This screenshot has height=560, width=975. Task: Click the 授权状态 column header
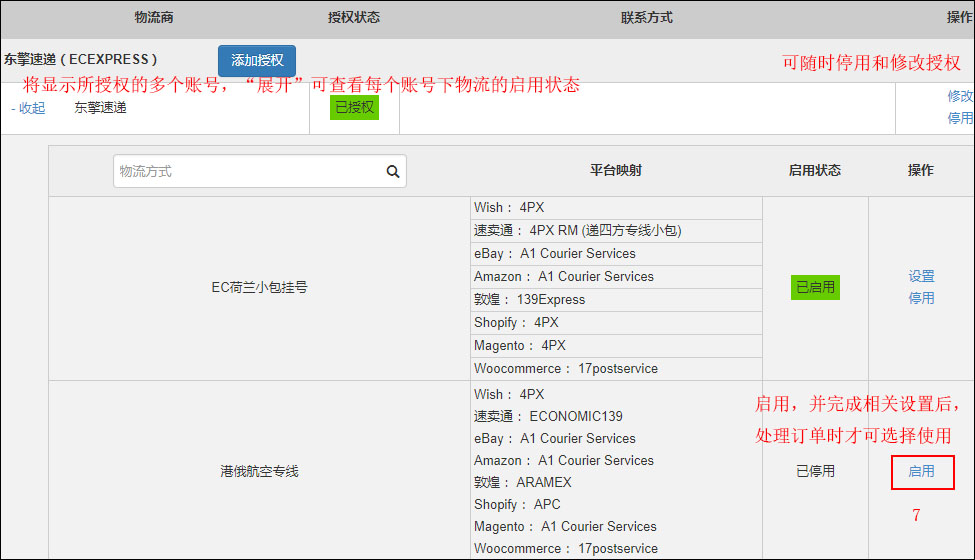click(354, 17)
